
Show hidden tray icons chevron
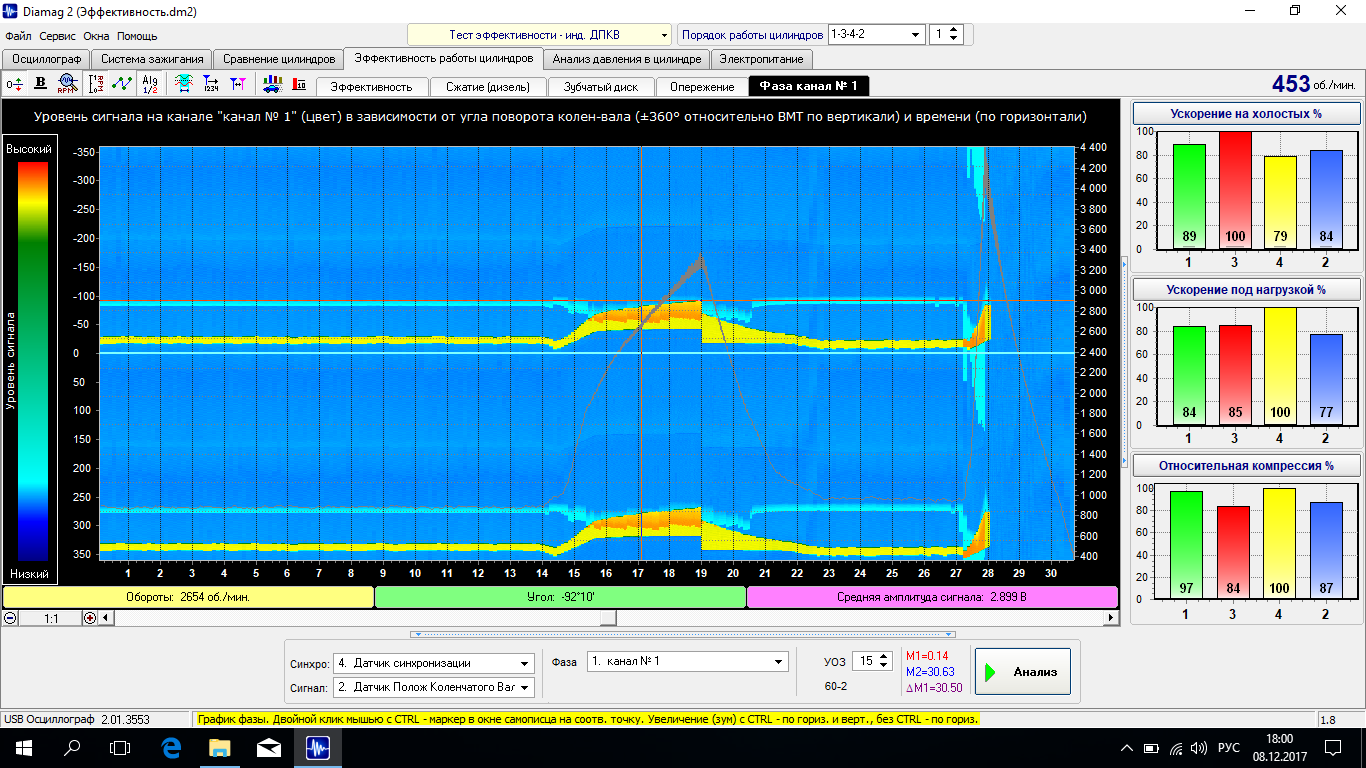click(1129, 748)
